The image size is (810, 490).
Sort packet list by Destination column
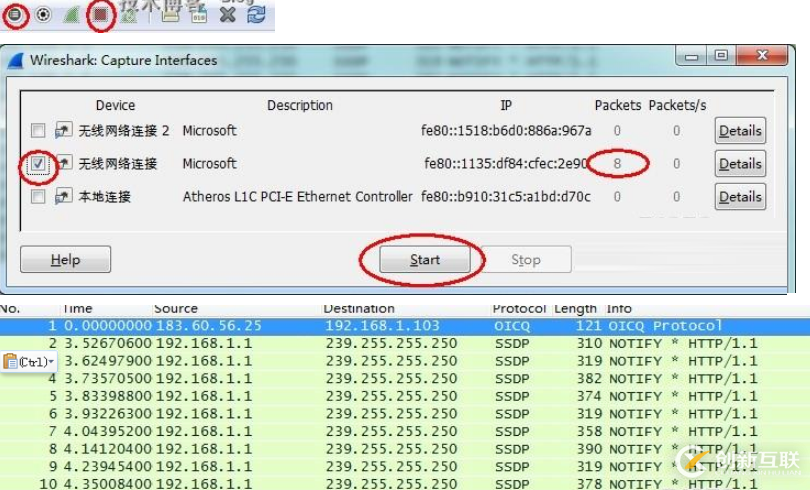point(359,309)
